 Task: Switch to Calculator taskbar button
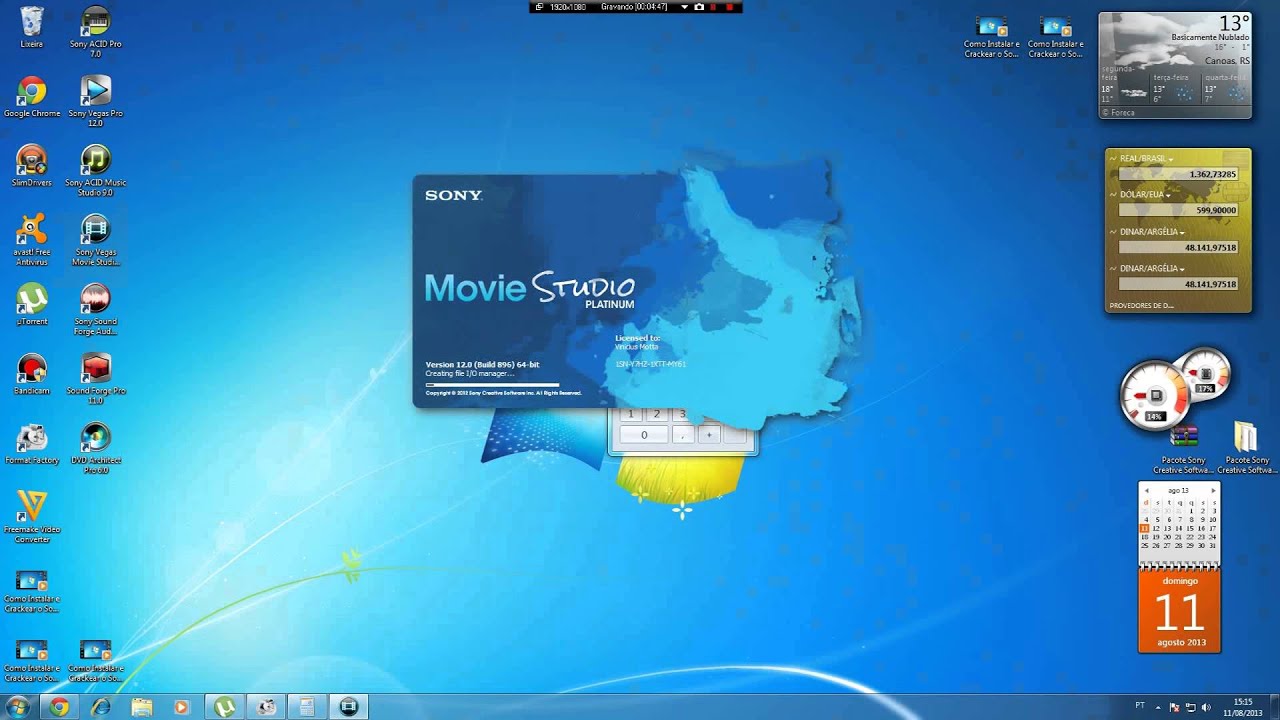tap(307, 707)
